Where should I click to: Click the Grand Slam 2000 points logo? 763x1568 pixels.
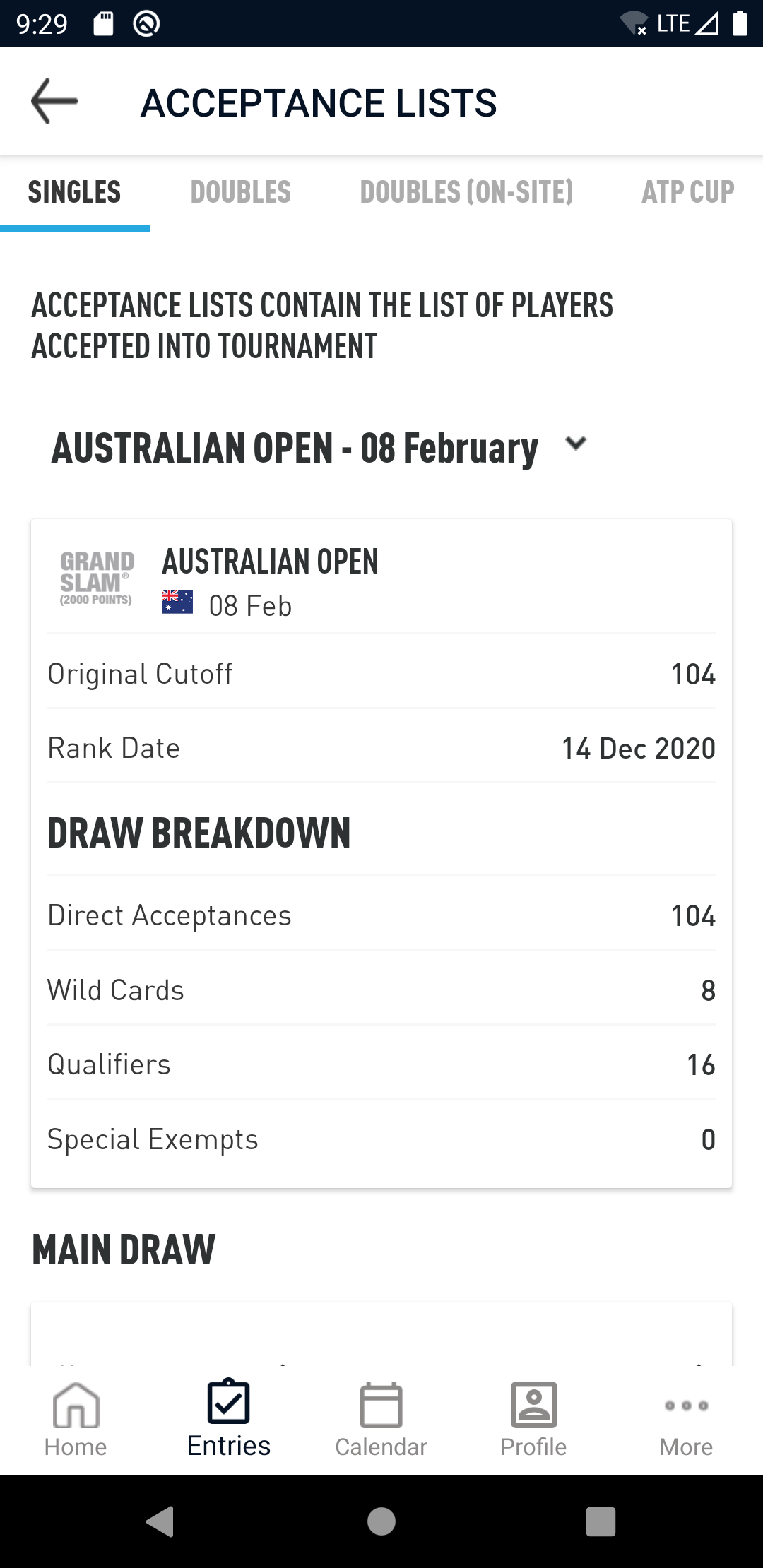click(97, 578)
